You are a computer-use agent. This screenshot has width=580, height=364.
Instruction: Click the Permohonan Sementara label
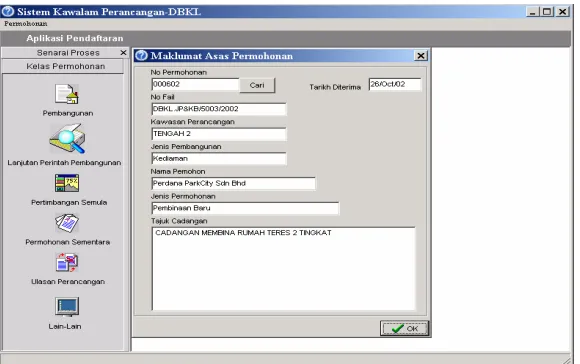click(x=68, y=242)
